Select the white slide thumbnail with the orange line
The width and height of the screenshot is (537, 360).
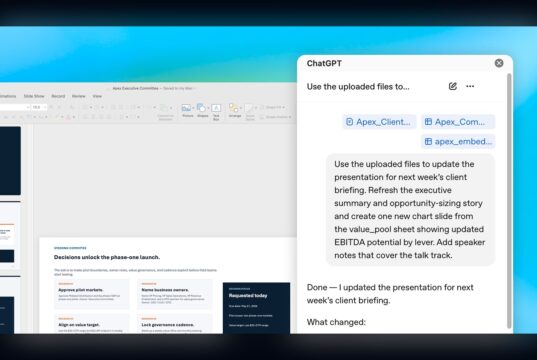coord(10,234)
